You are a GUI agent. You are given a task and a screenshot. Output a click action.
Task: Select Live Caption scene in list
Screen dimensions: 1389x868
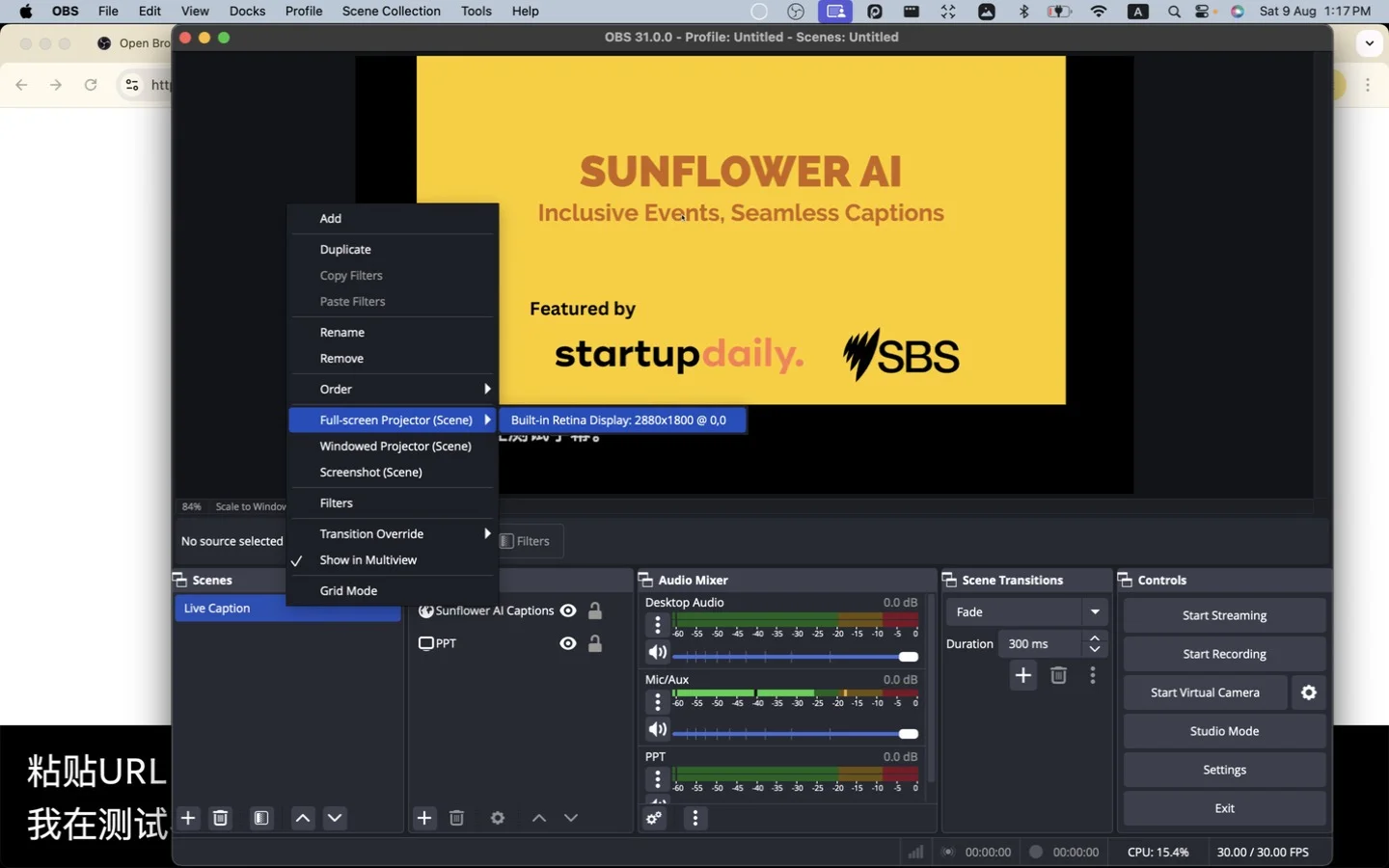287,609
